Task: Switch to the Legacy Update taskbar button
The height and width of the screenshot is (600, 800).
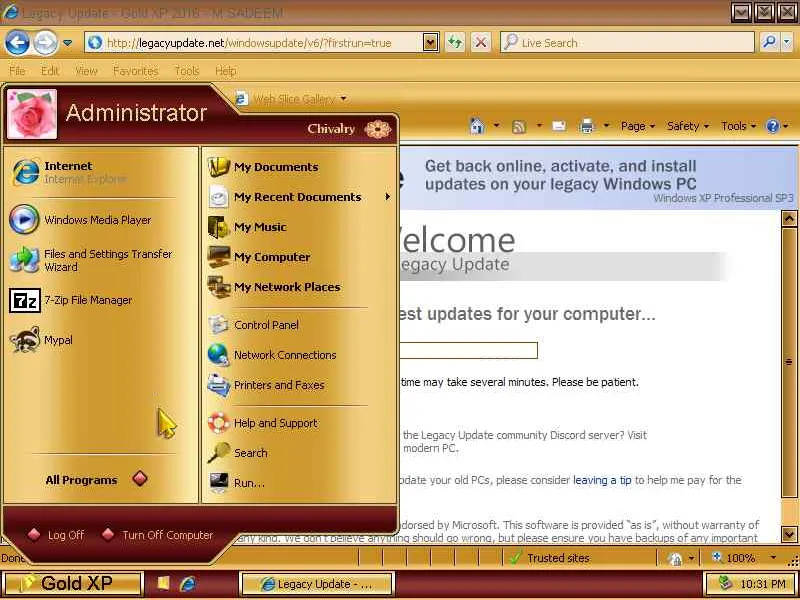Action: (316, 584)
